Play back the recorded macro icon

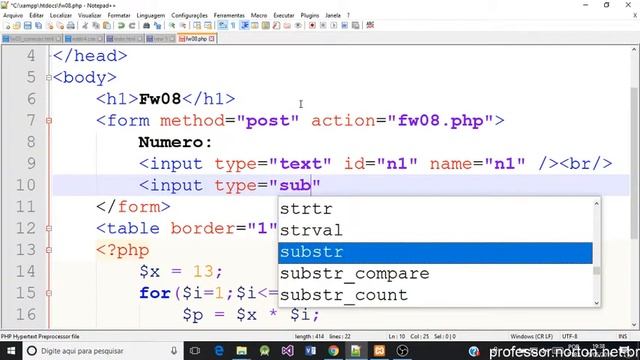334,25
